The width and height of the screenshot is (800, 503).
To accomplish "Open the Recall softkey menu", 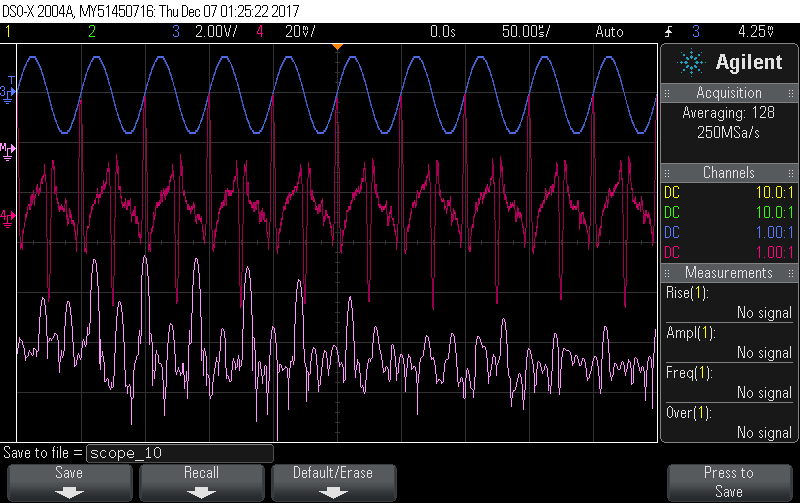I will pos(202,482).
